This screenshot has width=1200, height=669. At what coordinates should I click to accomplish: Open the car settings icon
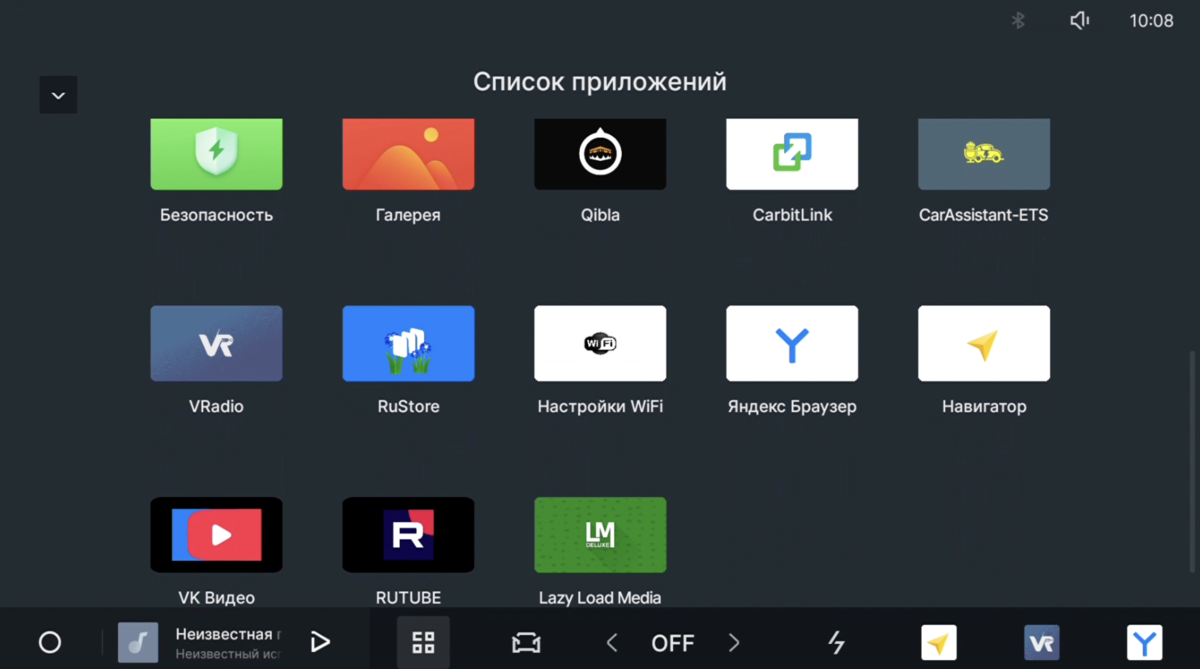[x=526, y=643]
